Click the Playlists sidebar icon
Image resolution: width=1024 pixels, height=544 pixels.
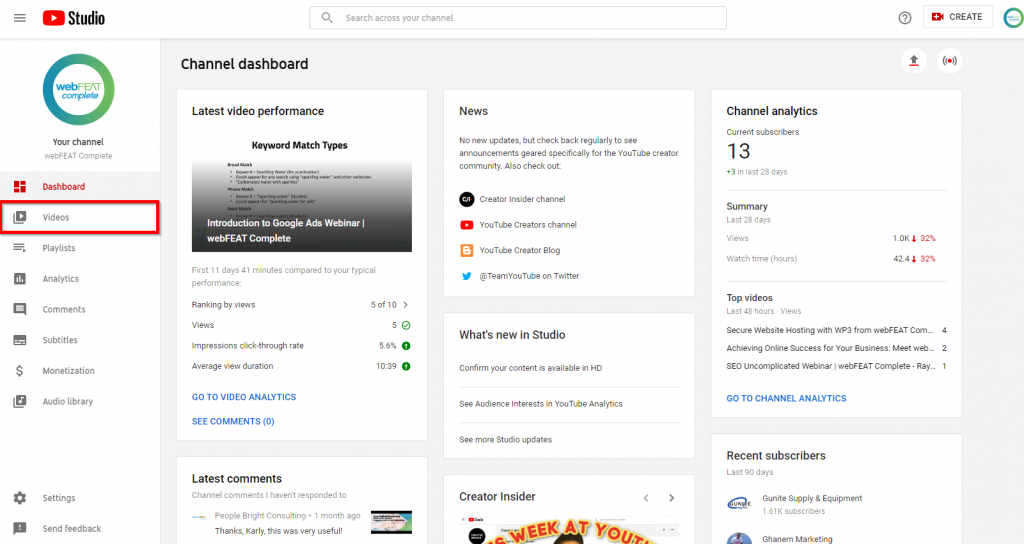(20, 248)
